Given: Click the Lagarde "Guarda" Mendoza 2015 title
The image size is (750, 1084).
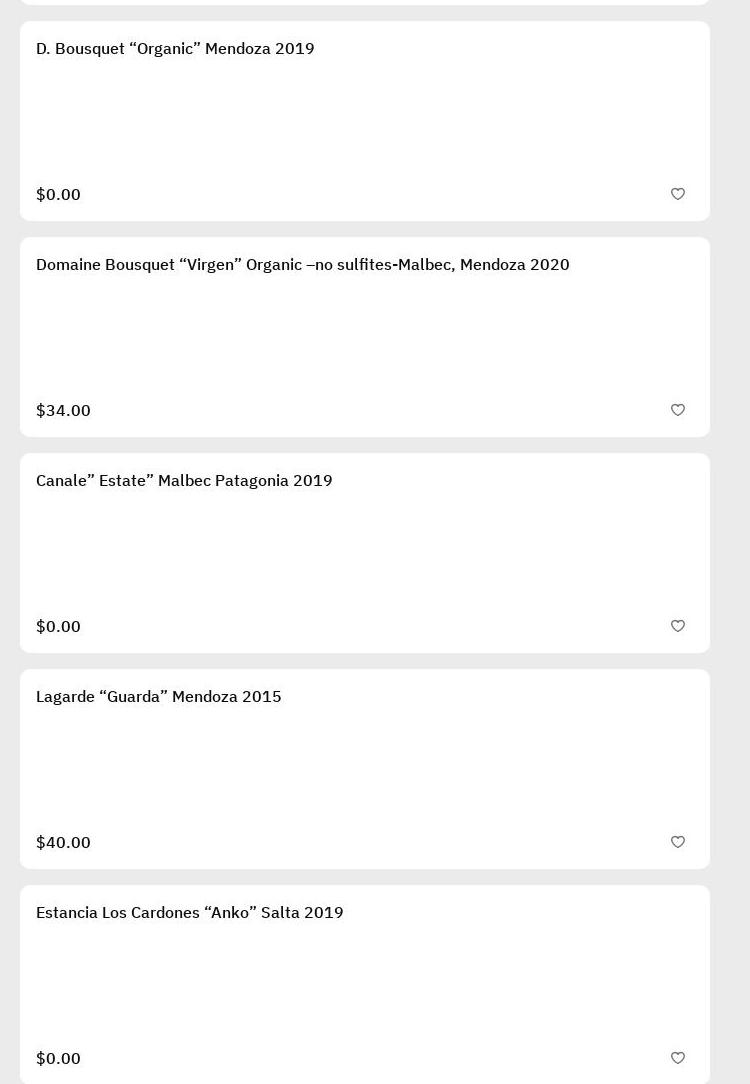Looking at the screenshot, I should pyautogui.click(x=158, y=697).
